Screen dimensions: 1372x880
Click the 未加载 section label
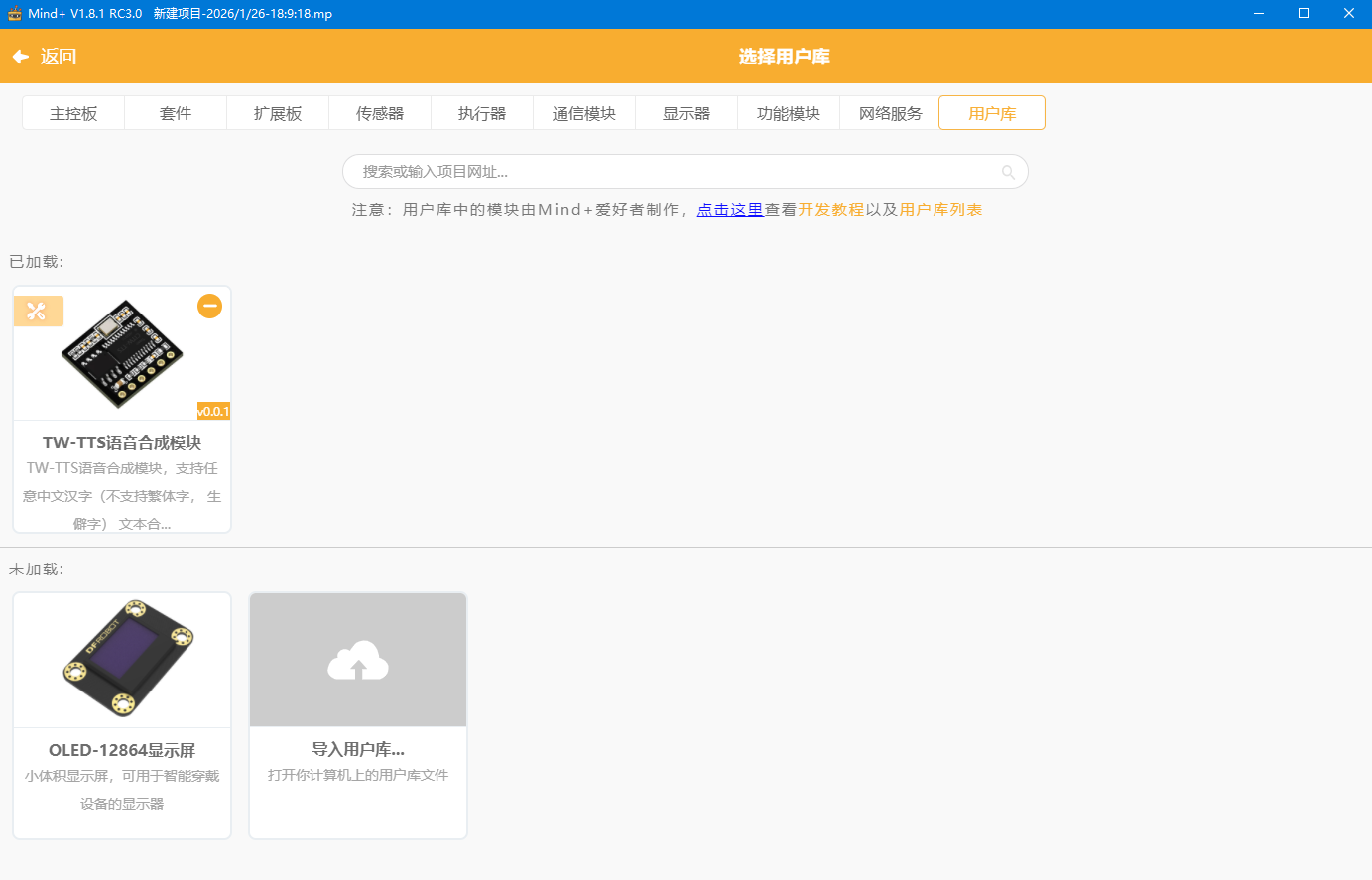tap(36, 569)
